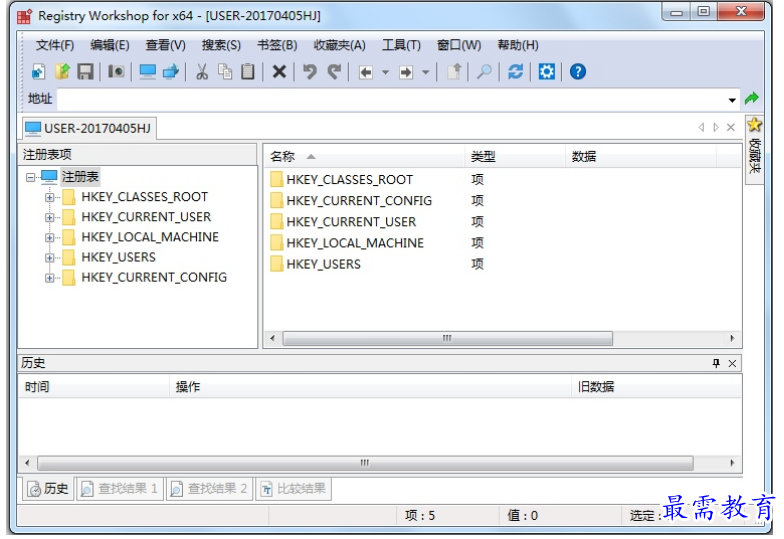784x539 pixels.
Task: Expand HKEY_USERS in the tree
Action: [50, 258]
